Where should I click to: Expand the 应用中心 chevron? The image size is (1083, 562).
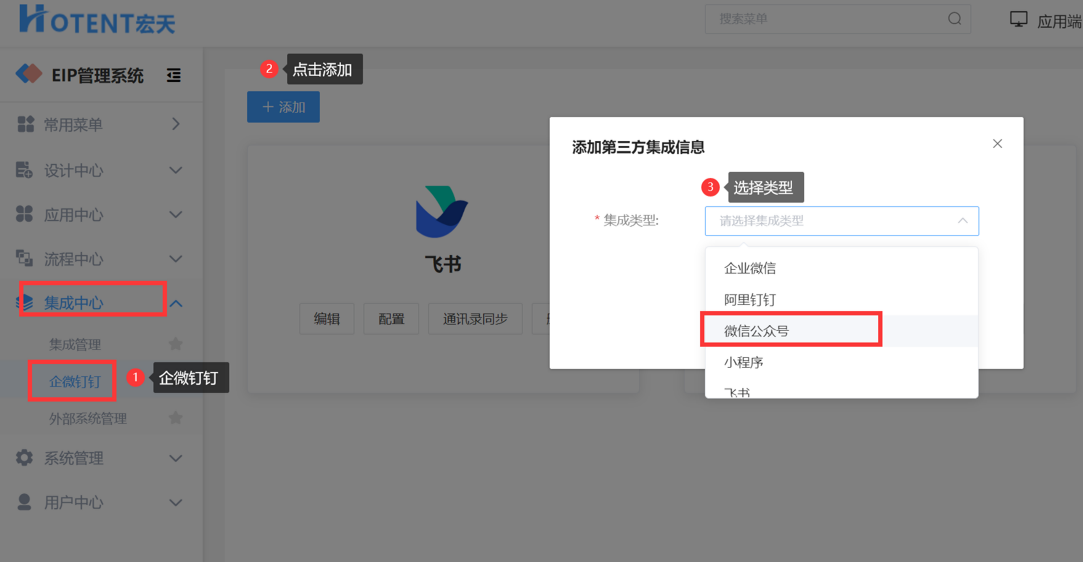(x=176, y=215)
